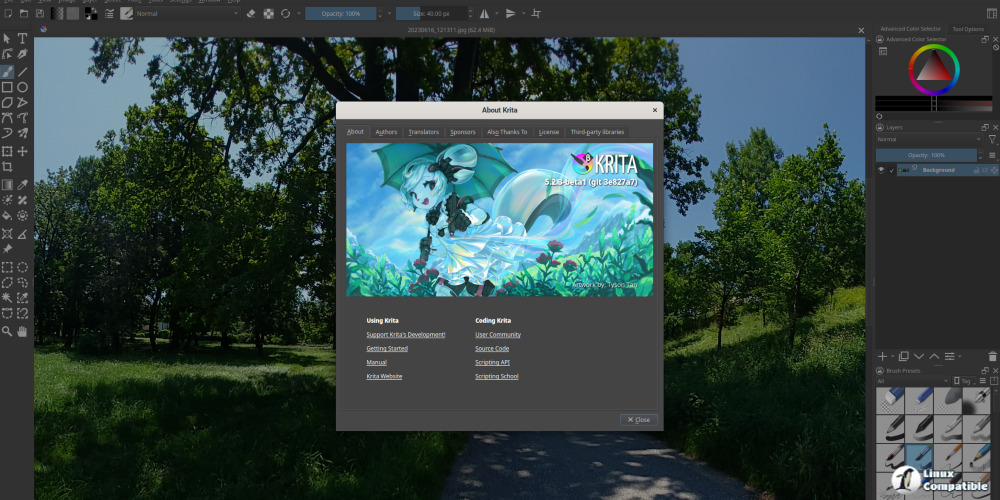Viewport: 1000px width, 500px height.
Task: Open the brush presets tag dropdown
Action: coord(964,381)
